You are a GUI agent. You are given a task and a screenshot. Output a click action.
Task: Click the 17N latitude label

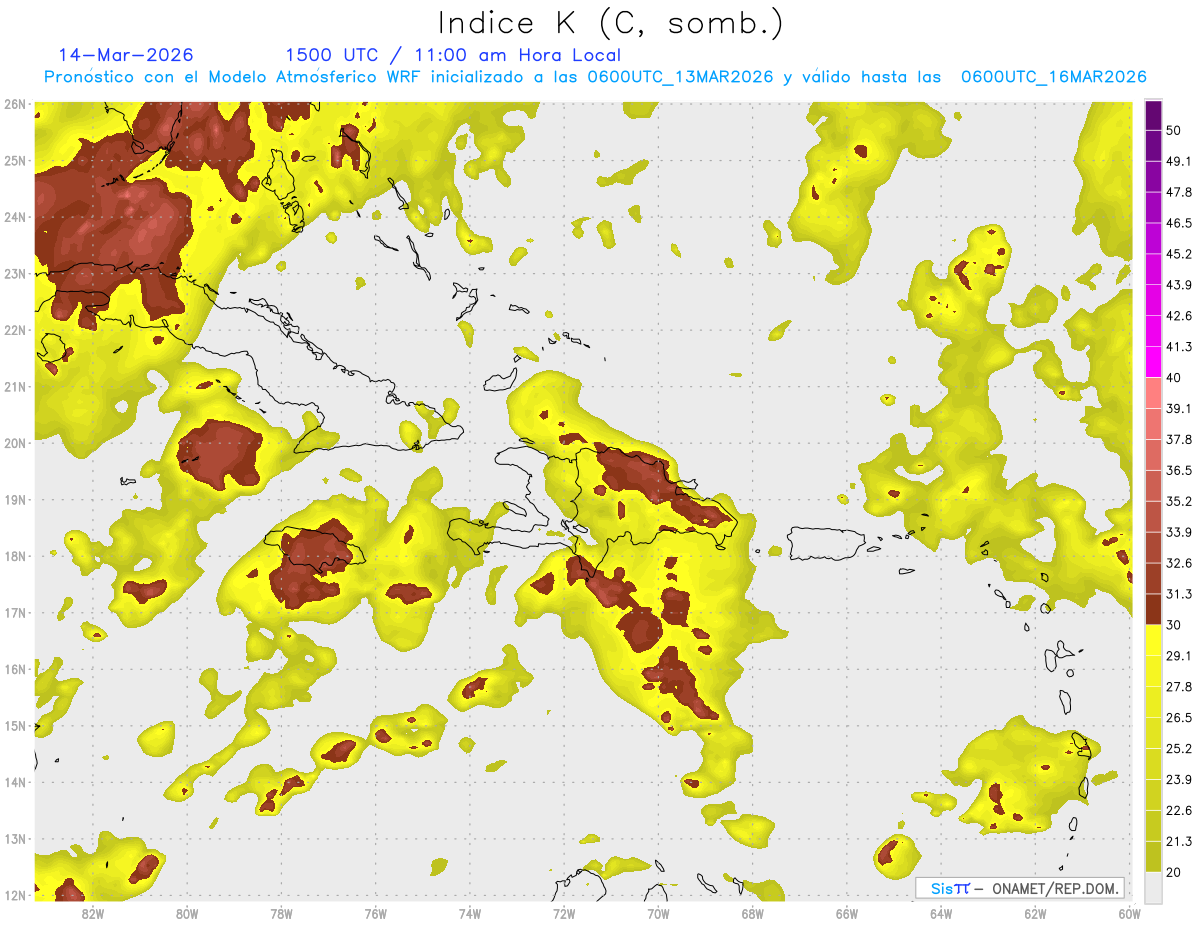(15, 612)
